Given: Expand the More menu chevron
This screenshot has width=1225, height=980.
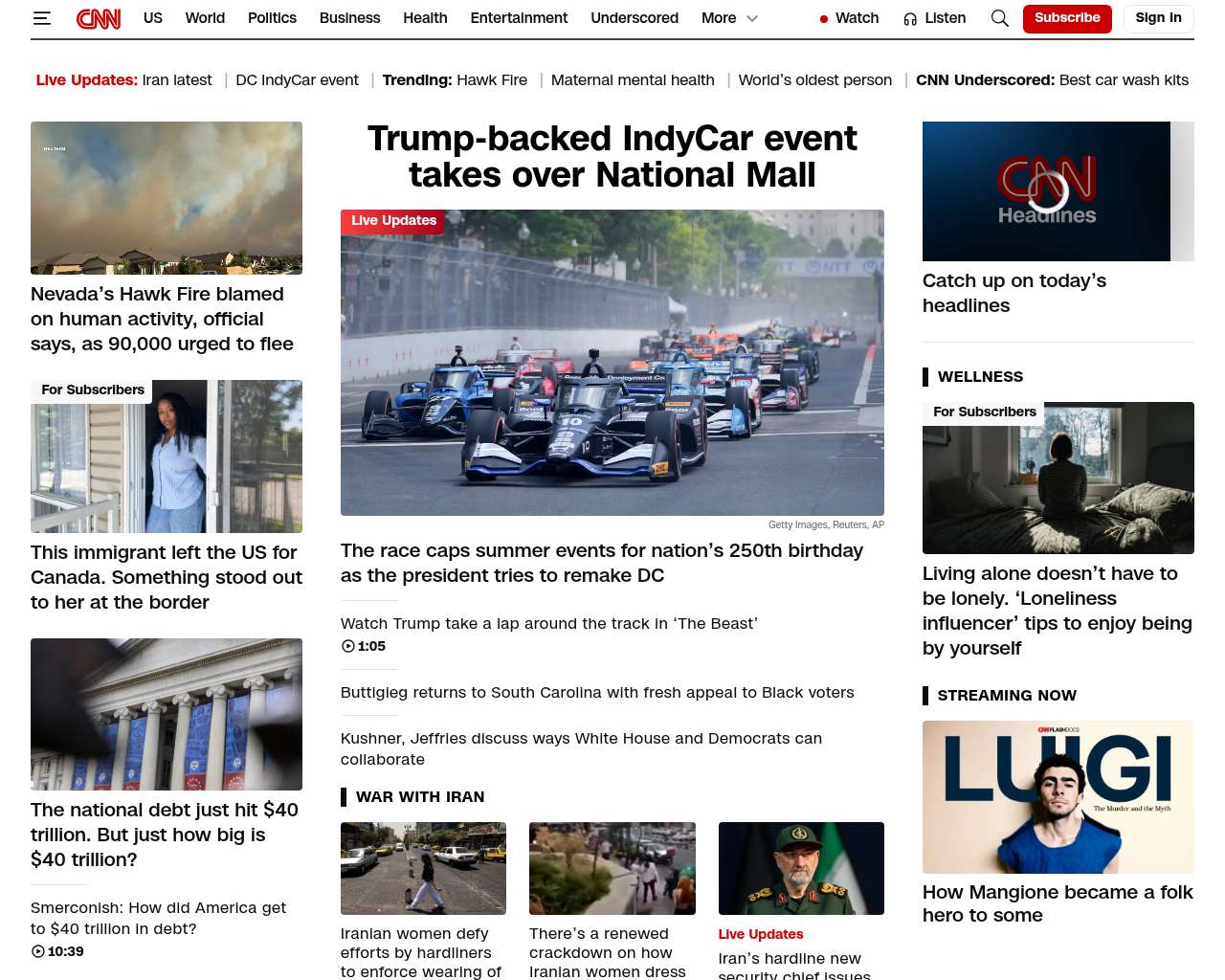Looking at the screenshot, I should (752, 18).
